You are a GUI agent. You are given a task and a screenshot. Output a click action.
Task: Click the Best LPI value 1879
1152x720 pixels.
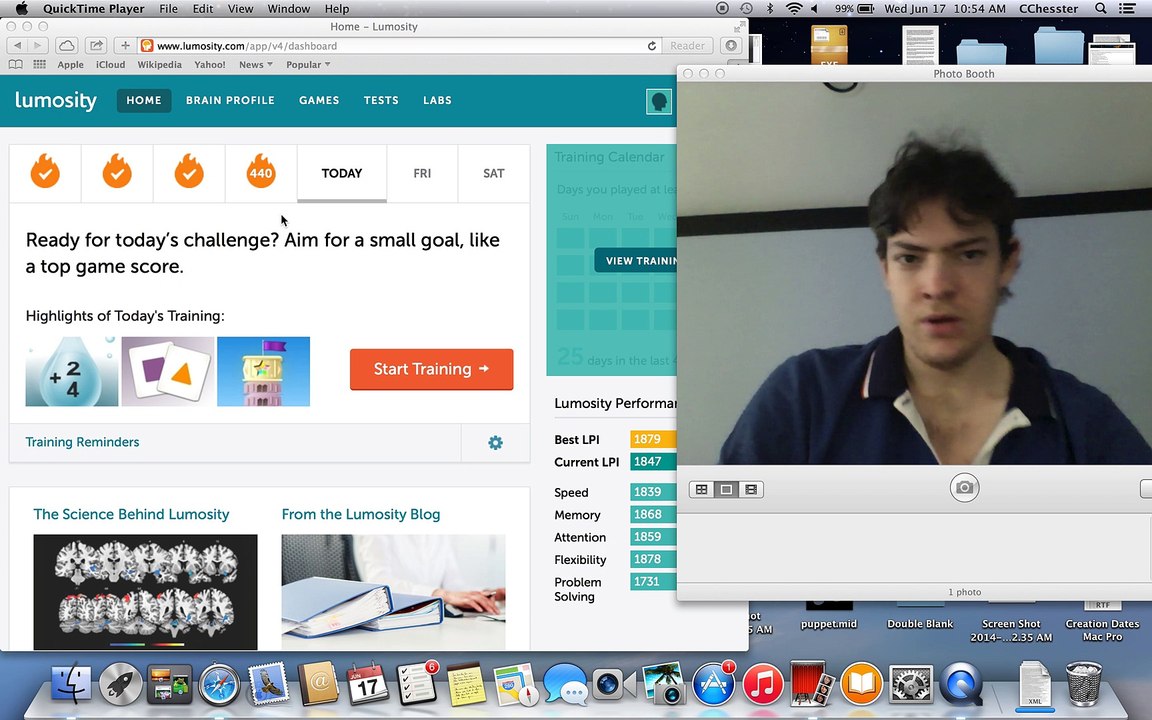pyautogui.click(x=652, y=439)
